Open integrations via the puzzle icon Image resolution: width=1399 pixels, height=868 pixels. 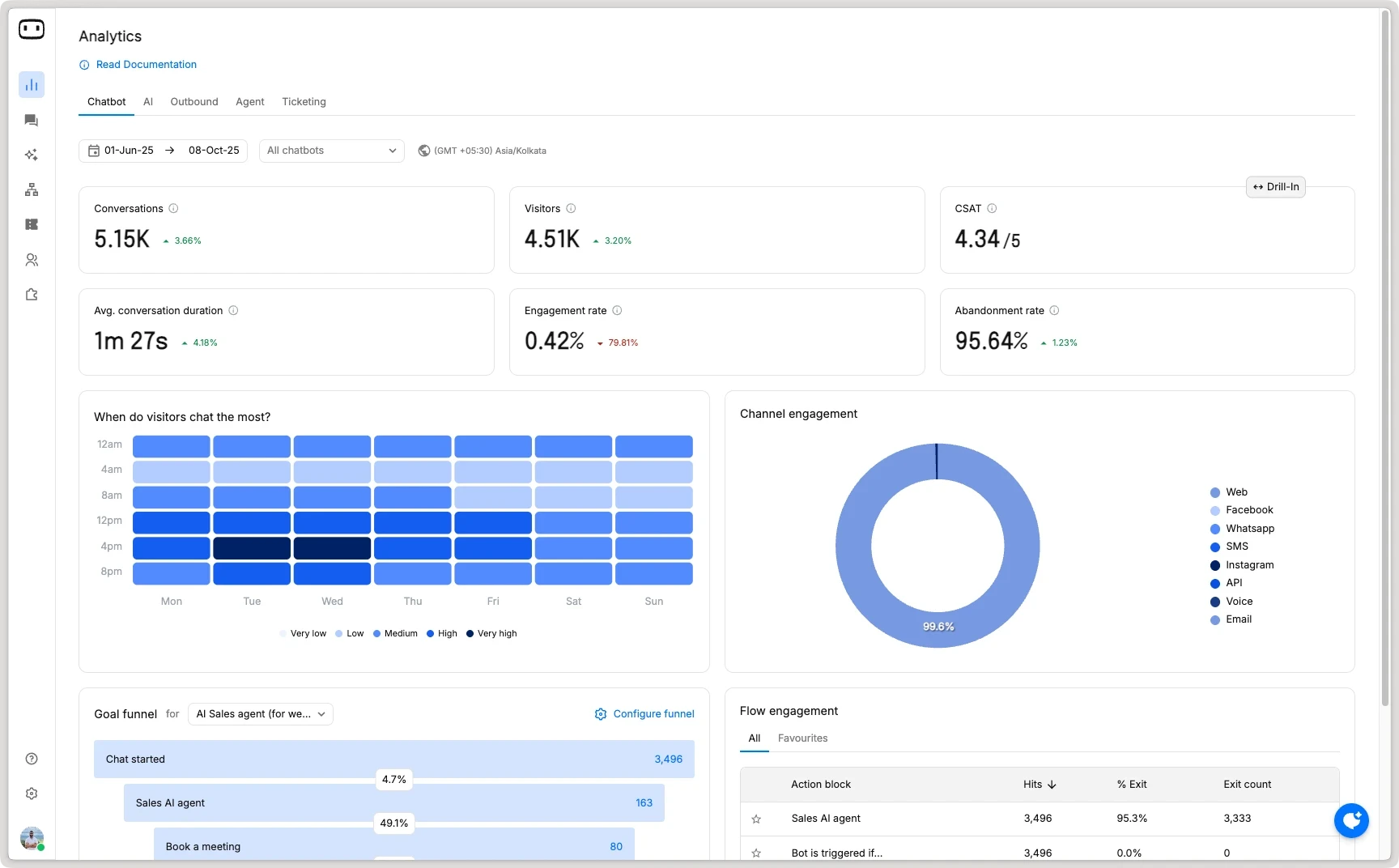[32, 295]
